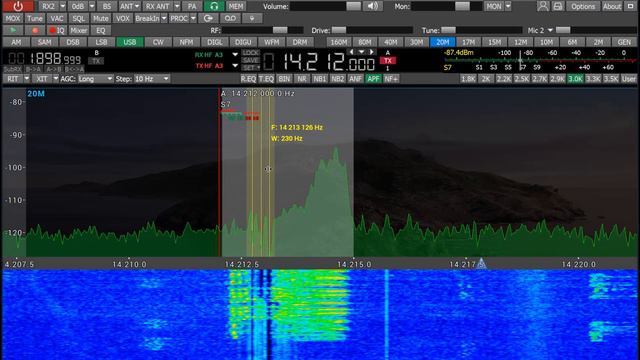Disable the APF filter button
The image size is (640, 360).
tap(373, 79)
